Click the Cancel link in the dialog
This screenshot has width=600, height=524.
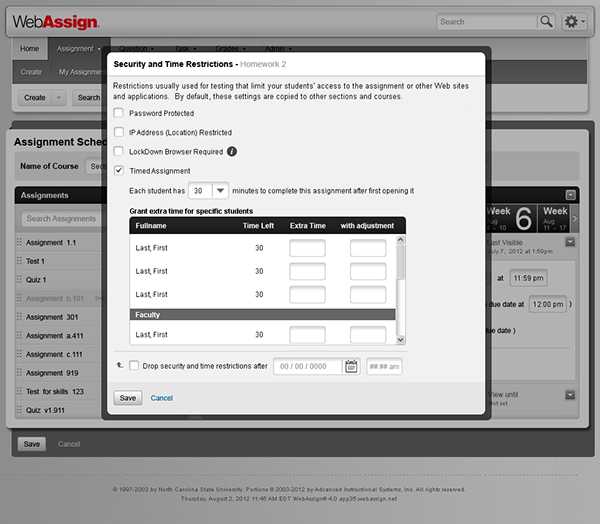[161, 398]
